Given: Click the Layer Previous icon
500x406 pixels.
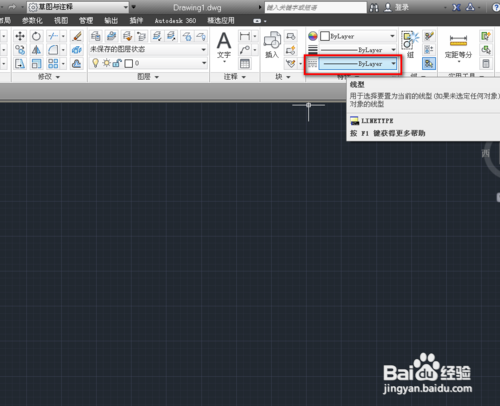Looking at the screenshot, I should click(141, 36).
